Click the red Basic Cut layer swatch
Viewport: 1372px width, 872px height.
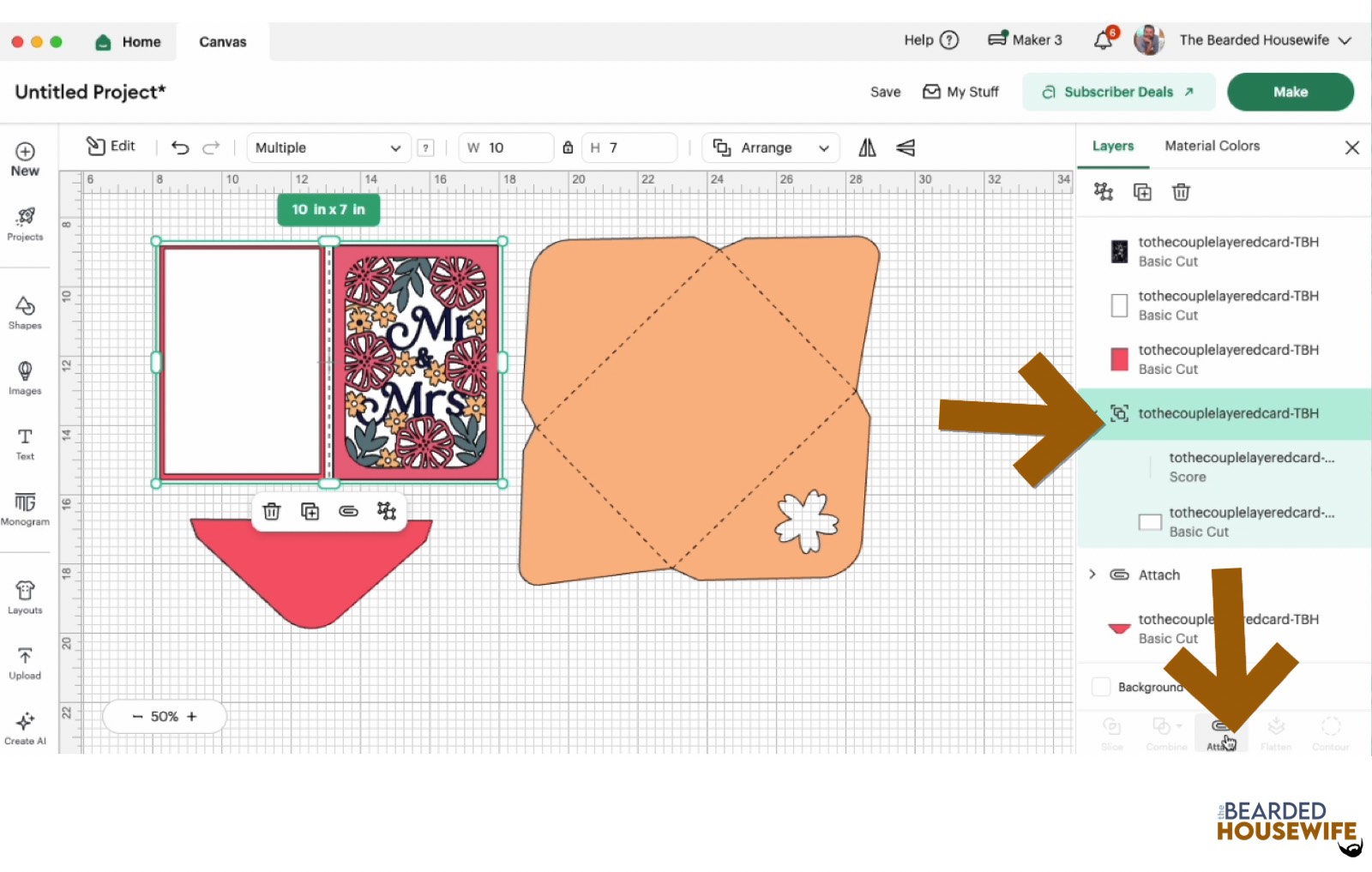[x=1119, y=359]
